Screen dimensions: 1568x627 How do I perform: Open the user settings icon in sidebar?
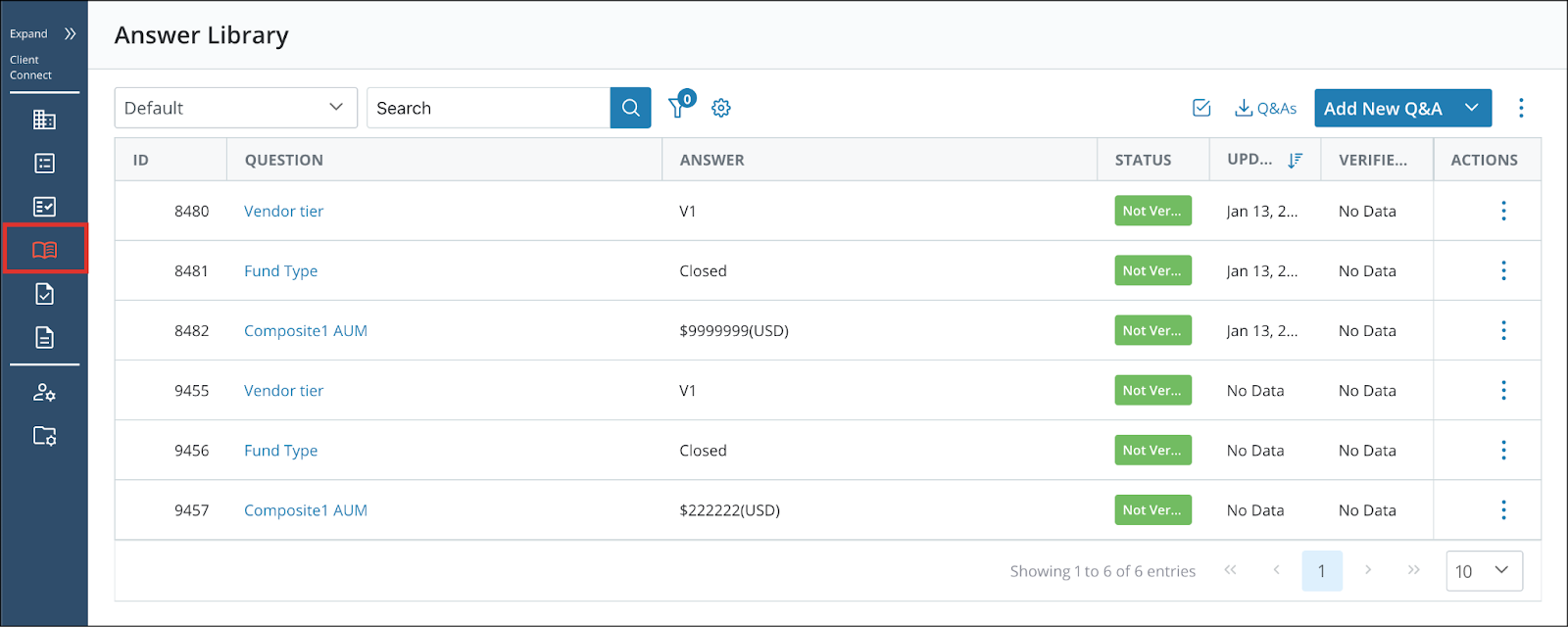coord(44,393)
